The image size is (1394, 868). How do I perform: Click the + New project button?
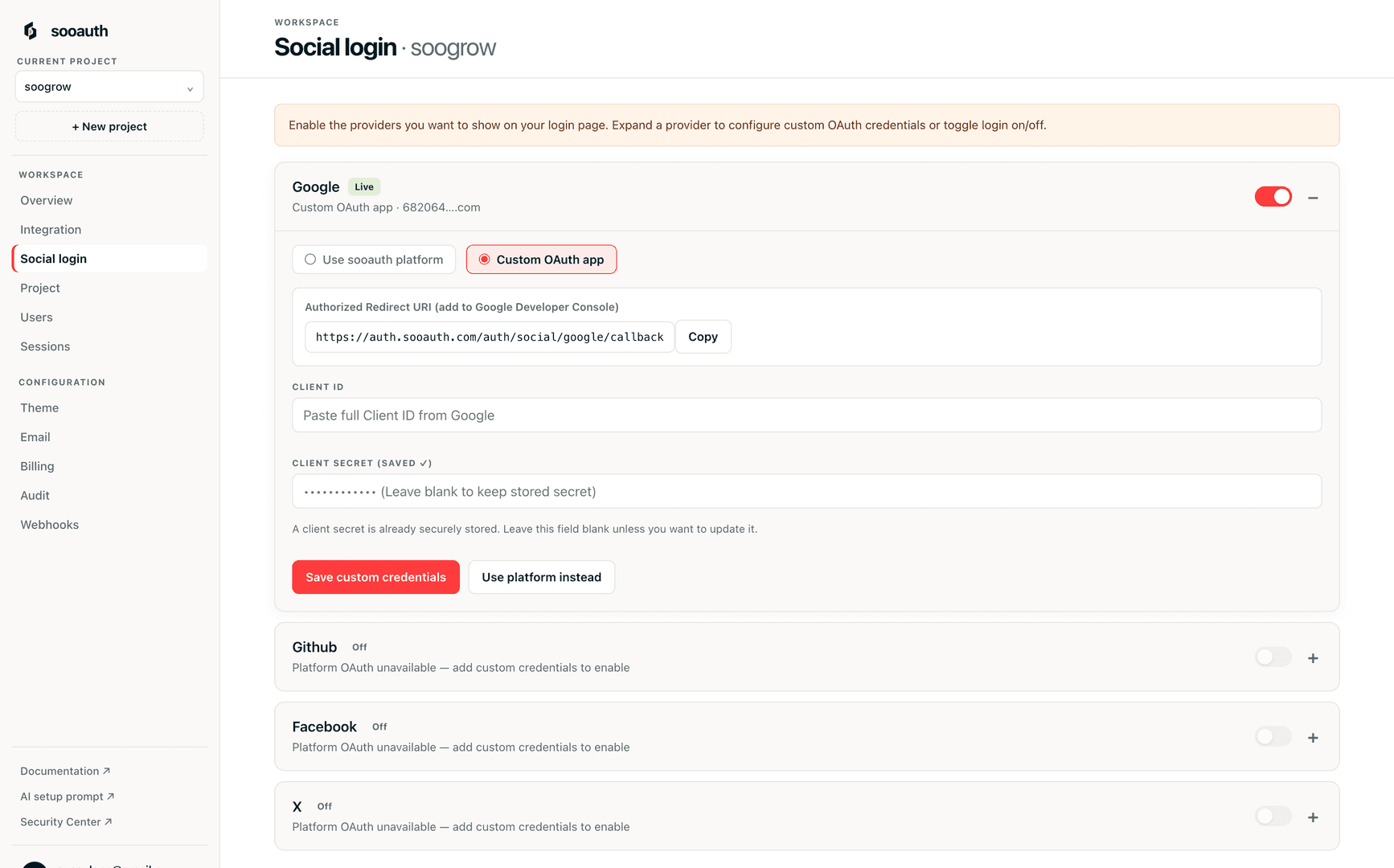(x=109, y=126)
